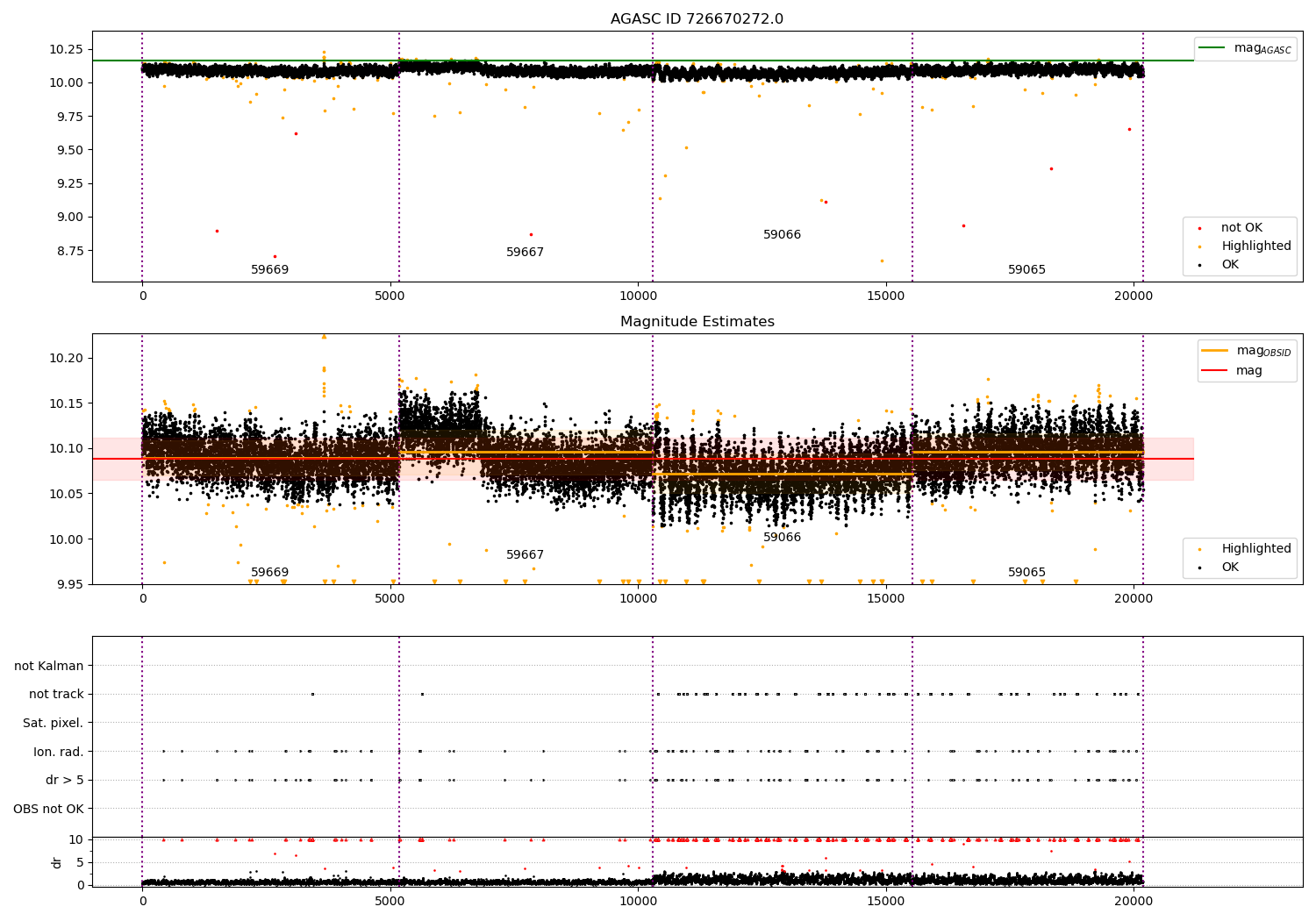Click obsid label 59066 in Magnitude Estimates plot
This screenshot has width=1316, height=921.
point(782,538)
